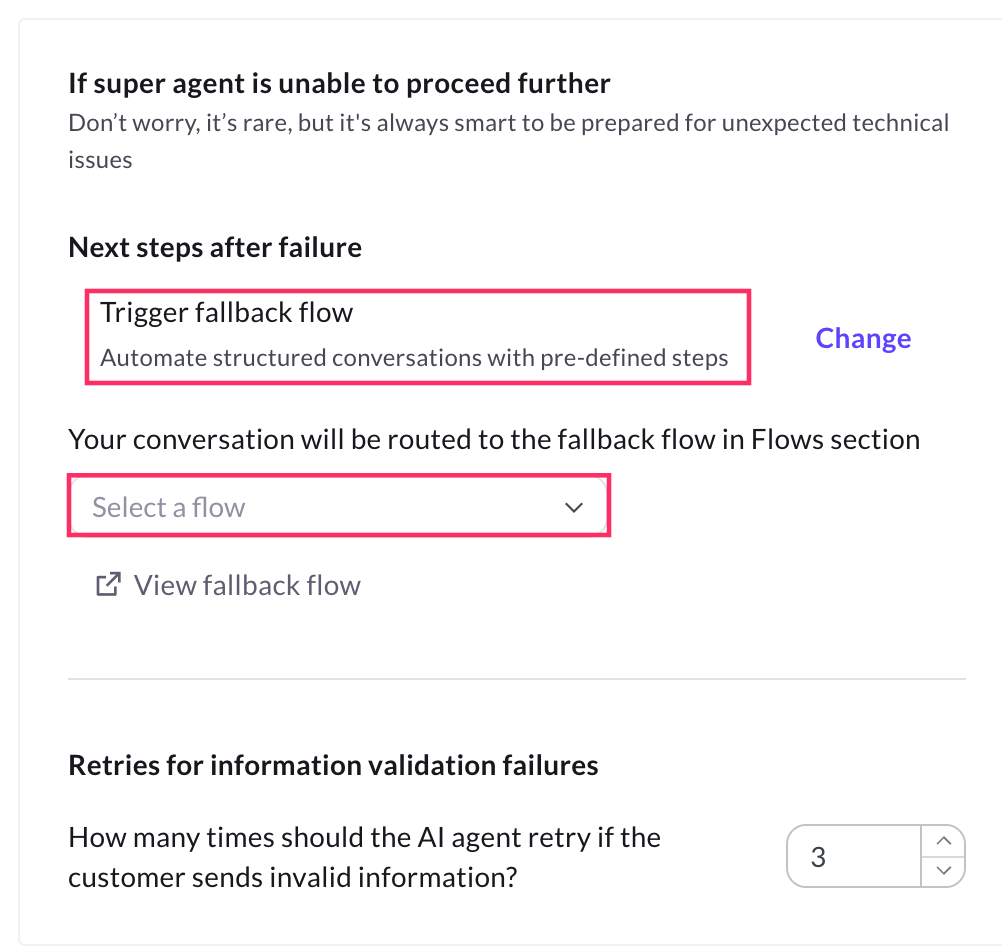The height and width of the screenshot is (948, 1002).
Task: Open the View fallback flow link
Action: tap(247, 585)
